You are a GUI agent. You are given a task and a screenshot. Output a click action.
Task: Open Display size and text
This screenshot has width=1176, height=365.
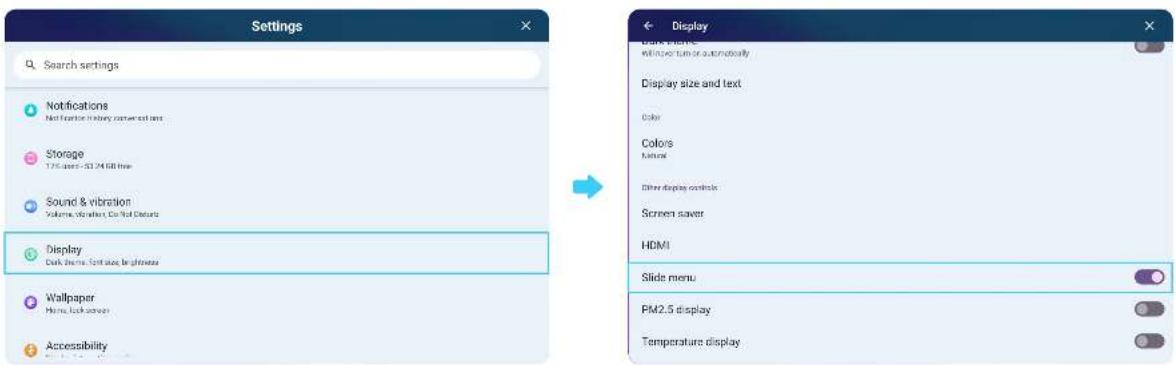coord(899,83)
